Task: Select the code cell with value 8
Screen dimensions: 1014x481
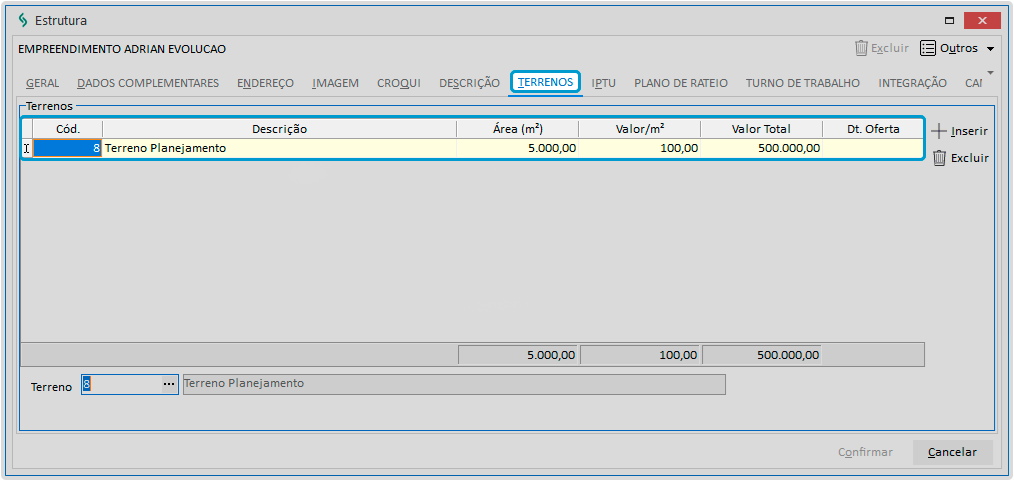Action: click(x=68, y=149)
